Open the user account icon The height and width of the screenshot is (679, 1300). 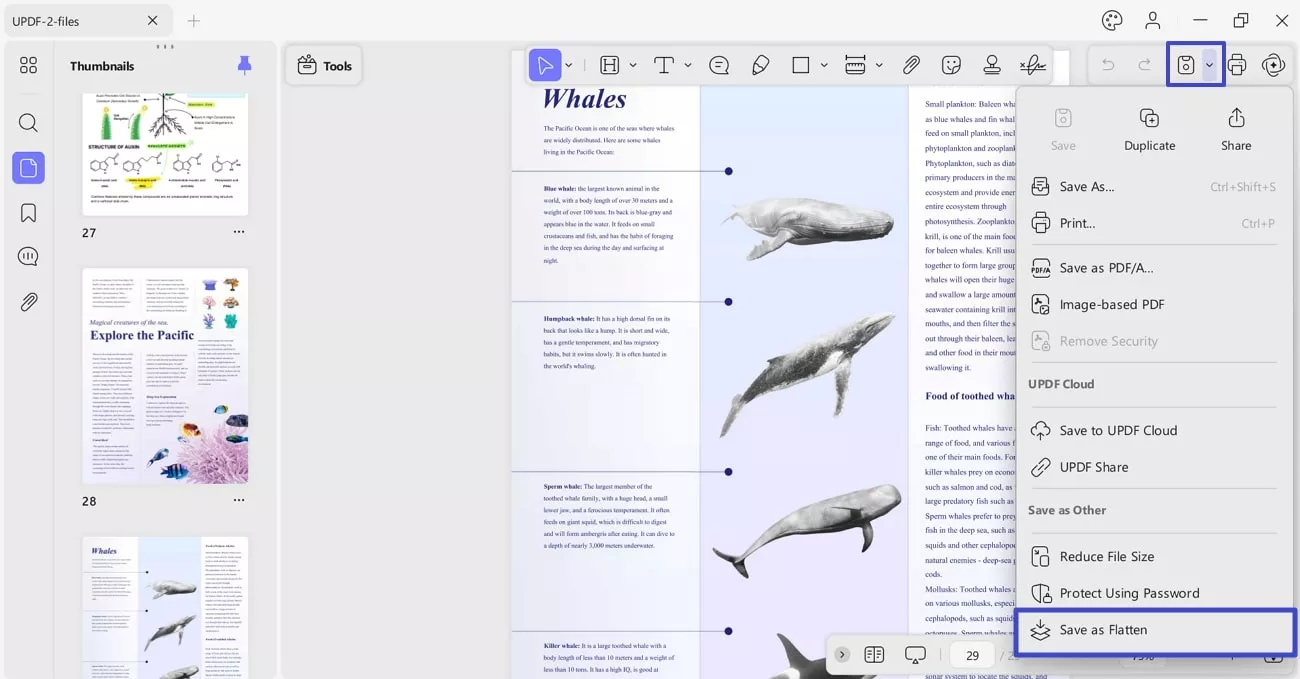[1153, 20]
